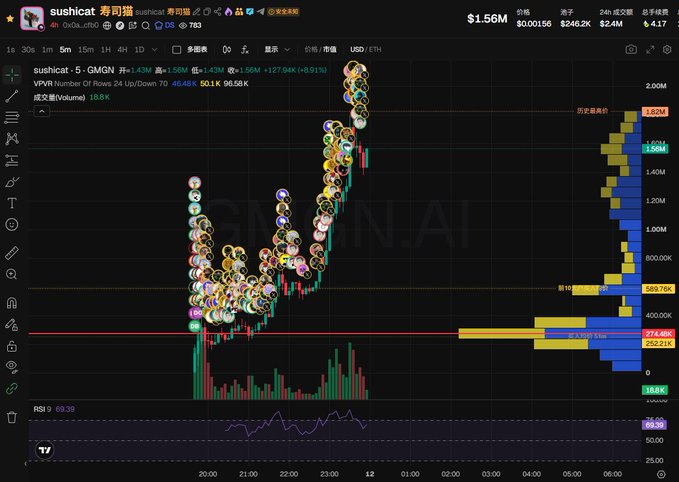
Task: Open the compass explorer icon
Action: point(120,26)
